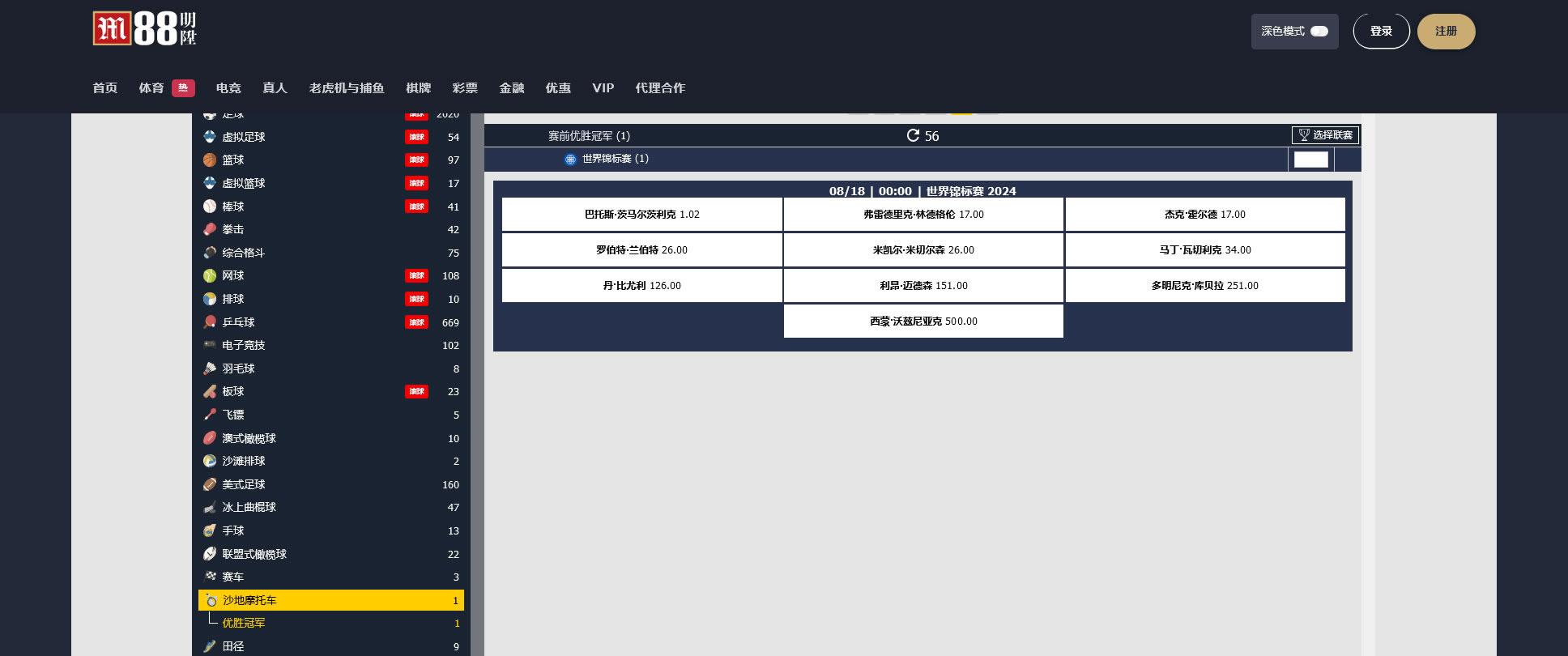This screenshot has width=1568, height=656.
Task: Open the 首页 home menu
Action: point(105,88)
